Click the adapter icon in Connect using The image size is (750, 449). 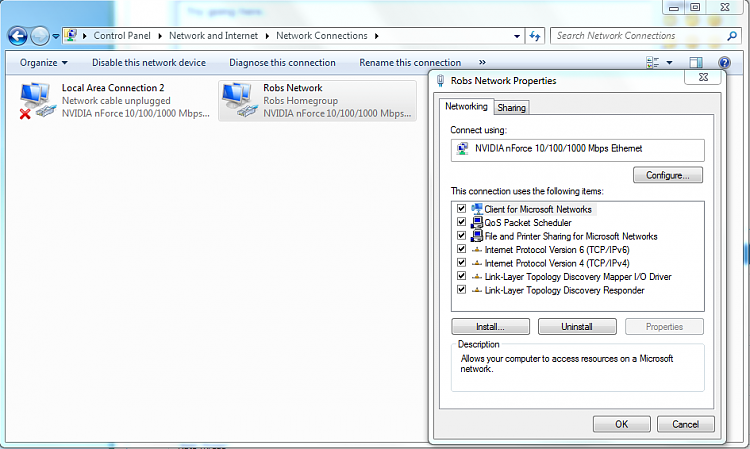click(x=462, y=149)
